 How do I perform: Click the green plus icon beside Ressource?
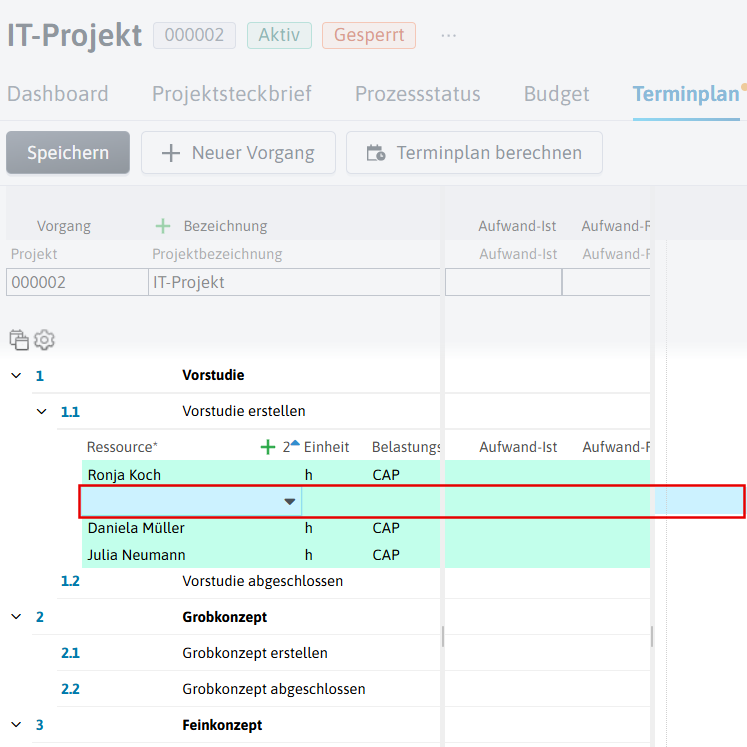coord(268,447)
